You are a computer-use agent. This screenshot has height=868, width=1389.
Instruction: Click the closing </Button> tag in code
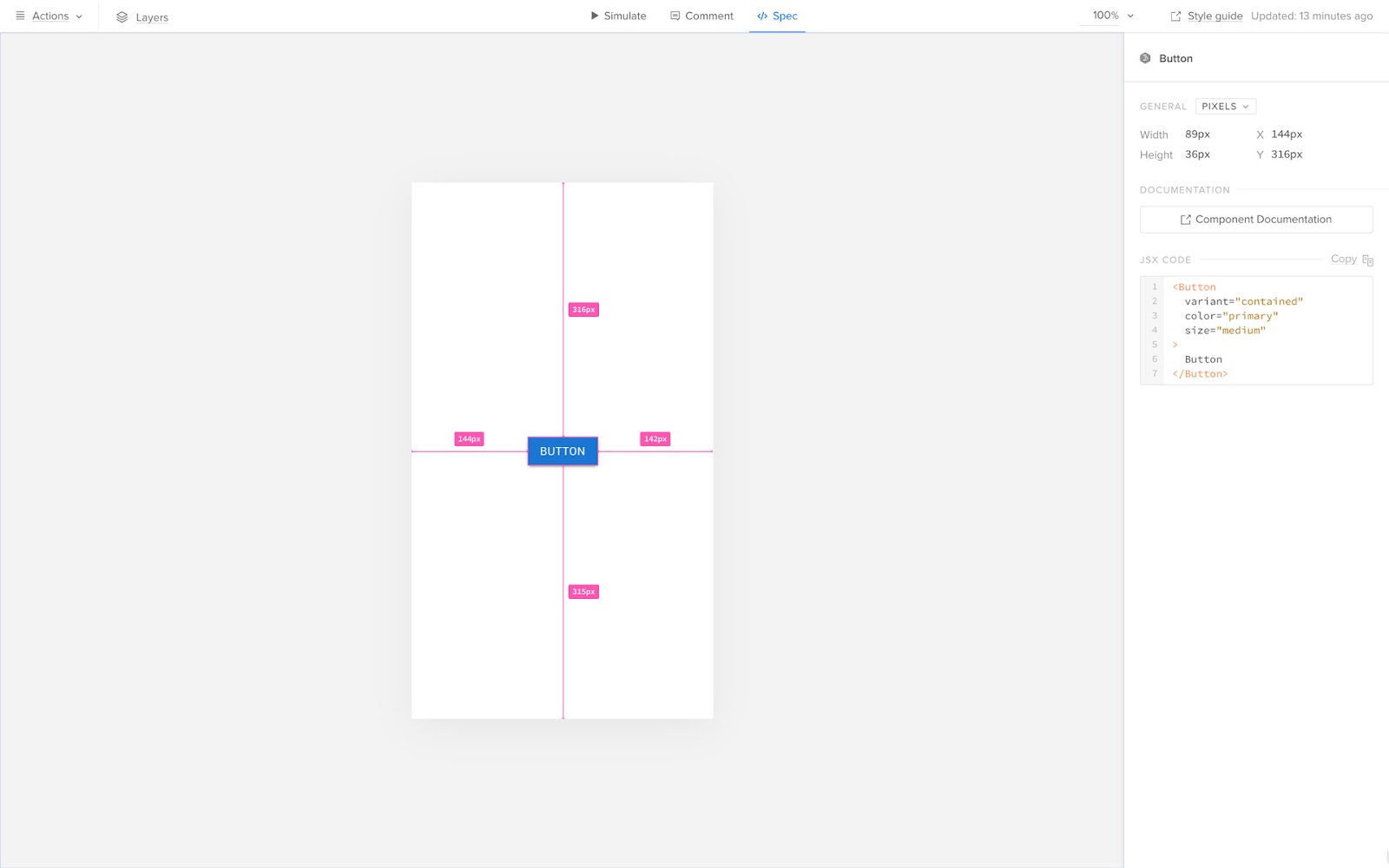(1200, 374)
